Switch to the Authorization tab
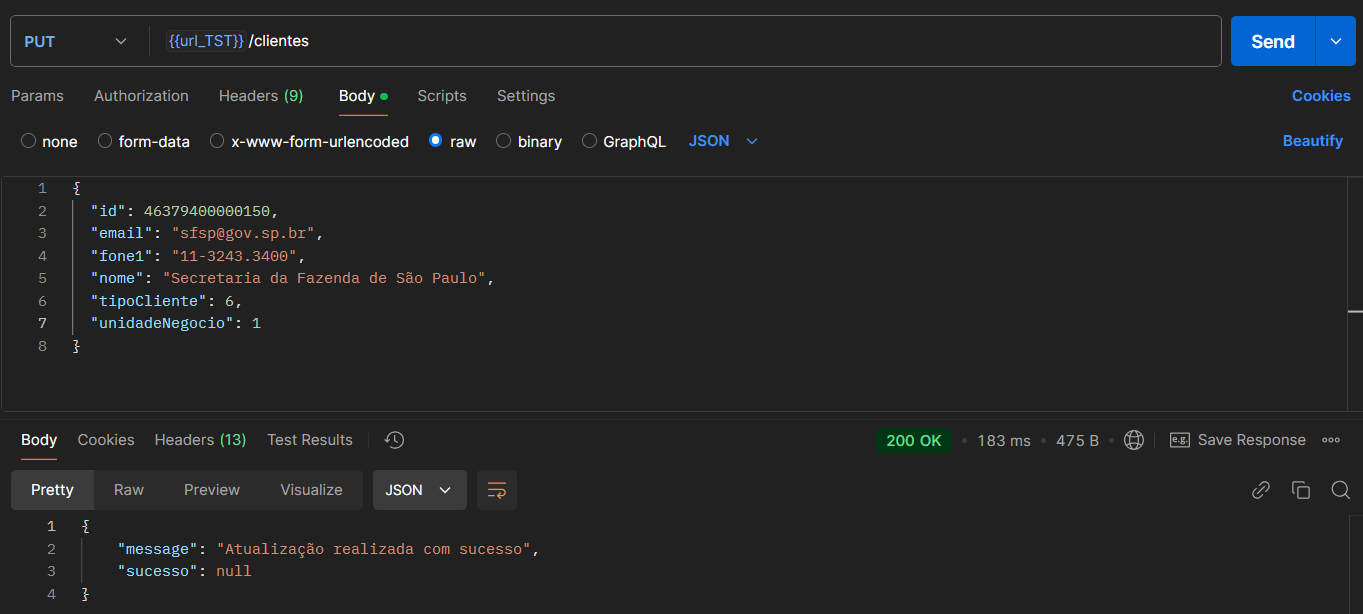Image resolution: width=1363 pixels, height=614 pixels. 141,96
